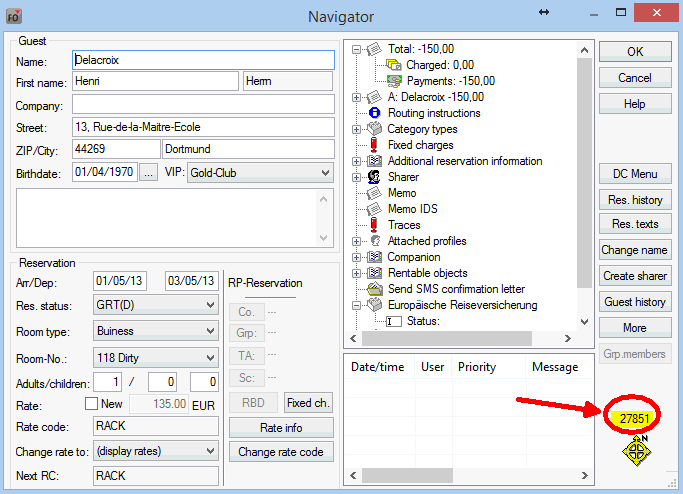Click the Fixed charges exclamation icon

point(375,145)
